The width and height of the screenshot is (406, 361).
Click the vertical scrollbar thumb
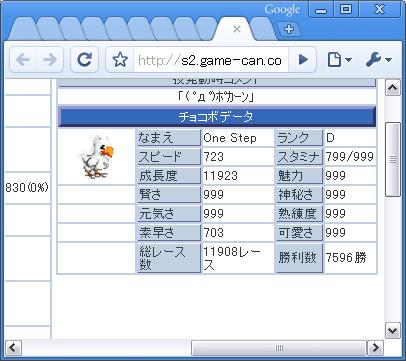pos(393,160)
